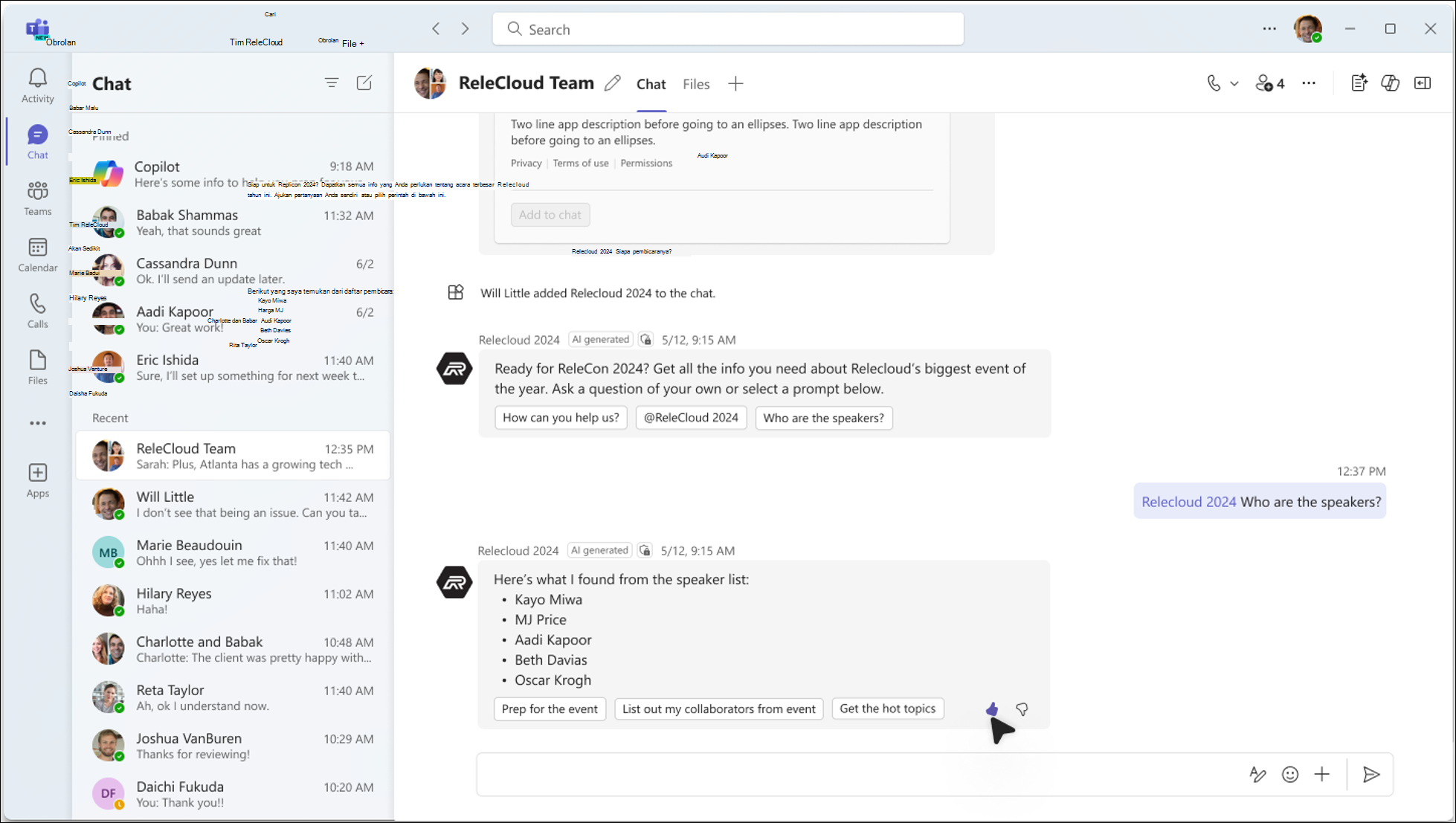The image size is (1456, 823).
Task: Switch to the Files tab in ReleCloud Team
Action: pos(697,83)
